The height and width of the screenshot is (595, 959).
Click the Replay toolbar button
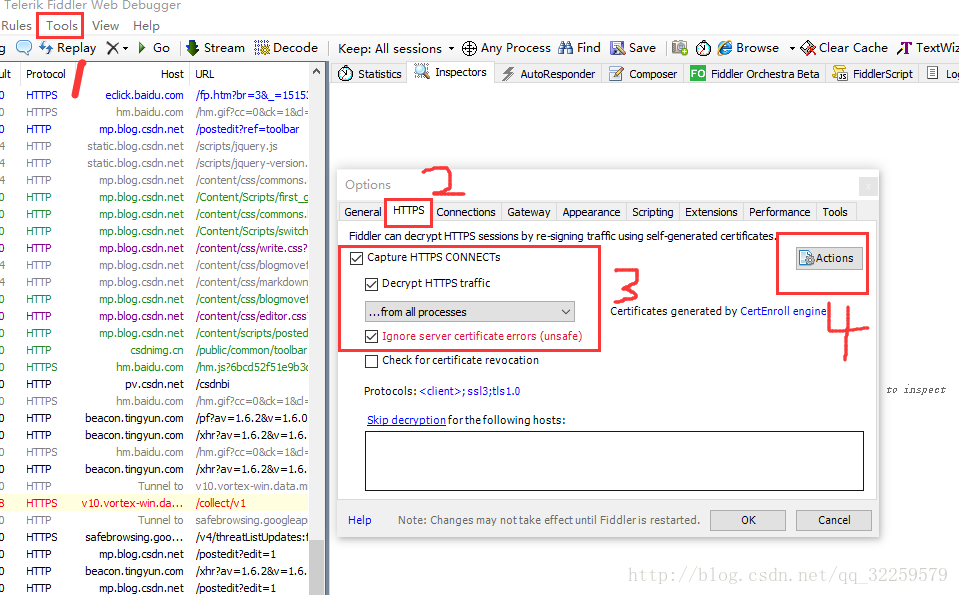click(68, 48)
